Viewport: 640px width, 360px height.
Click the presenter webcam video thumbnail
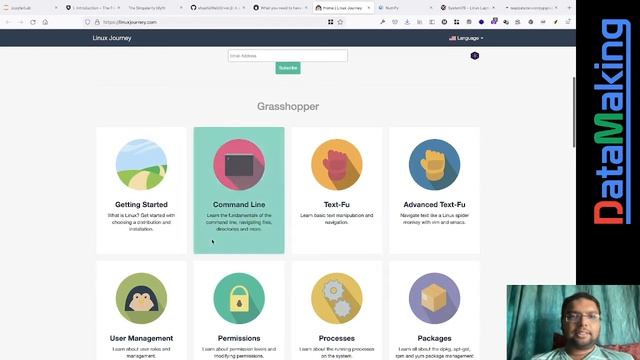coord(573,322)
